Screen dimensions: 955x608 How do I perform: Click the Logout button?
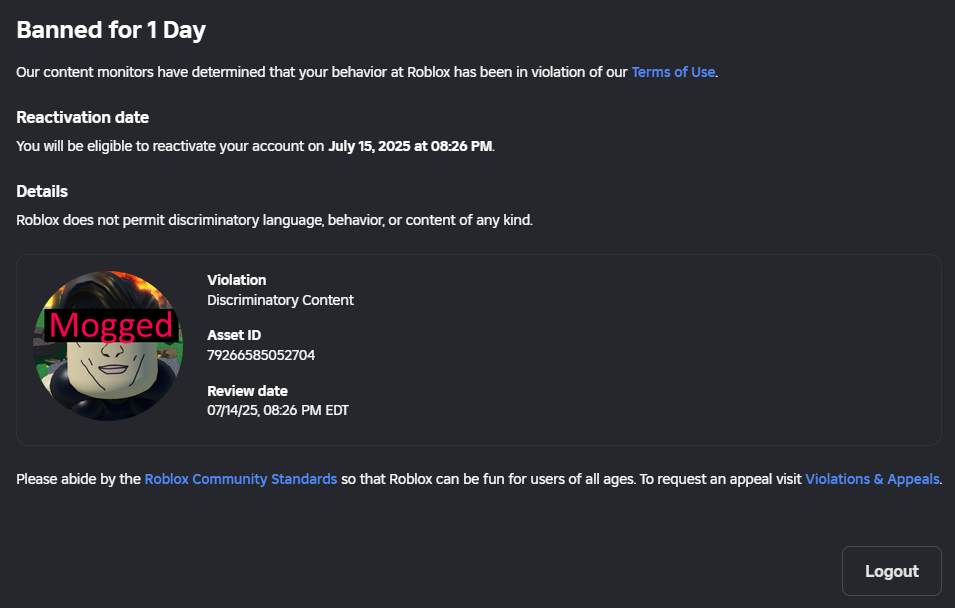tap(892, 571)
